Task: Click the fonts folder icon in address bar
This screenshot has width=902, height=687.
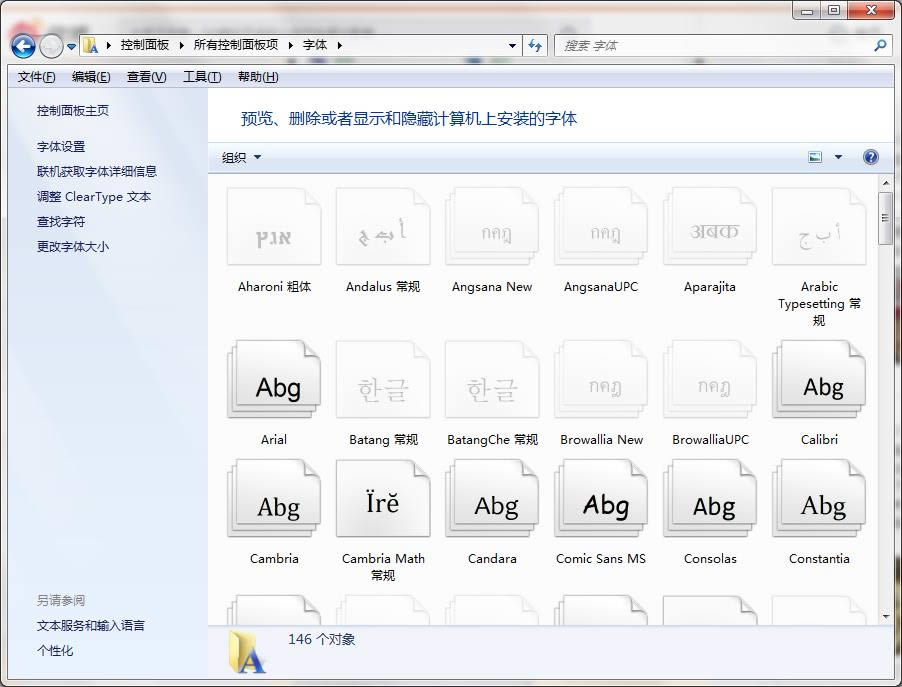Action: pyautogui.click(x=90, y=45)
